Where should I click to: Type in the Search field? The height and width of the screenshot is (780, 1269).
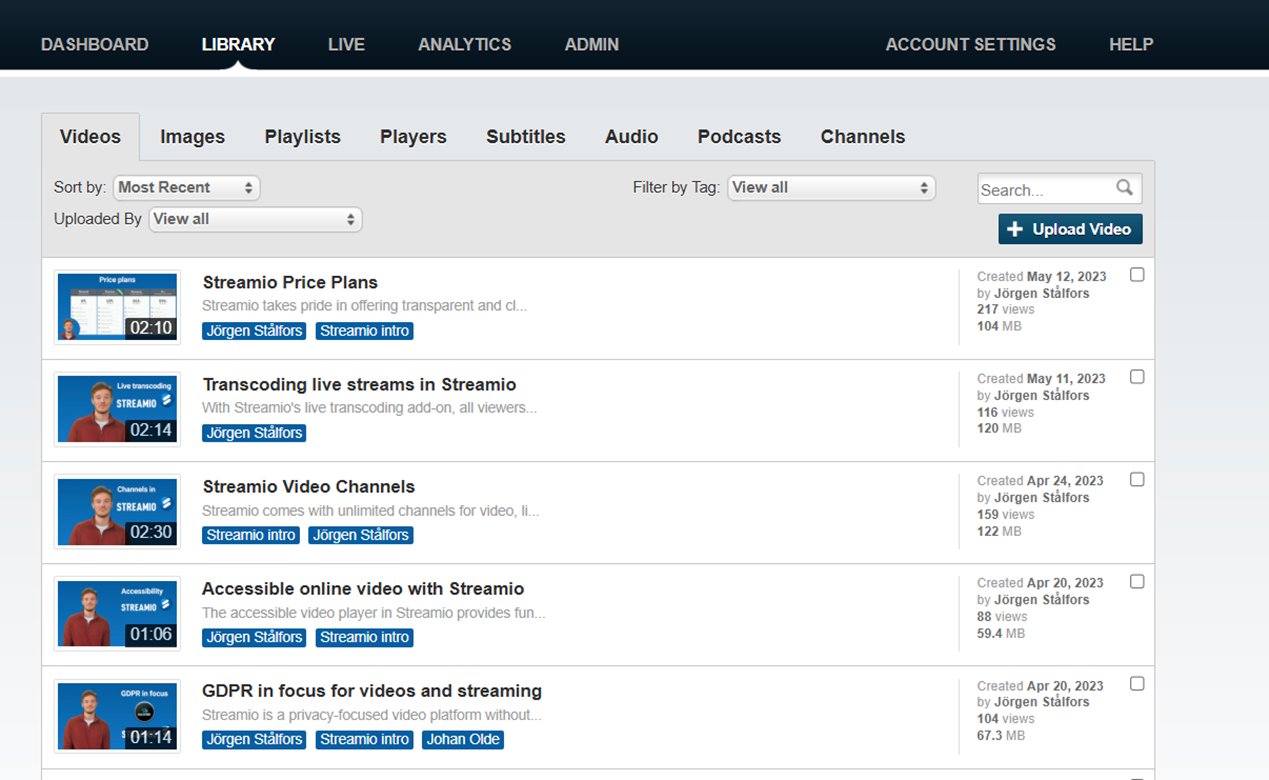tap(1046, 189)
